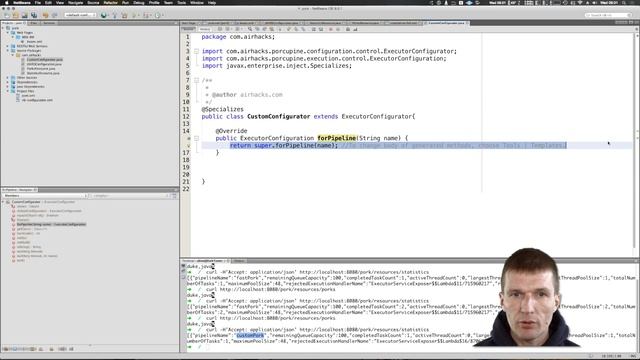Collapse the Source Packages node
This screenshot has width=640, height=360.
pos(7,51)
